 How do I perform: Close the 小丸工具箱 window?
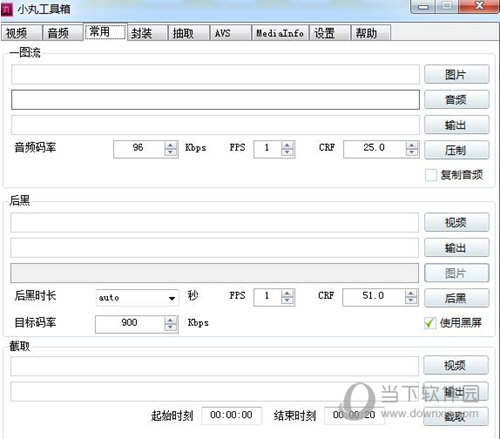(479, 6)
